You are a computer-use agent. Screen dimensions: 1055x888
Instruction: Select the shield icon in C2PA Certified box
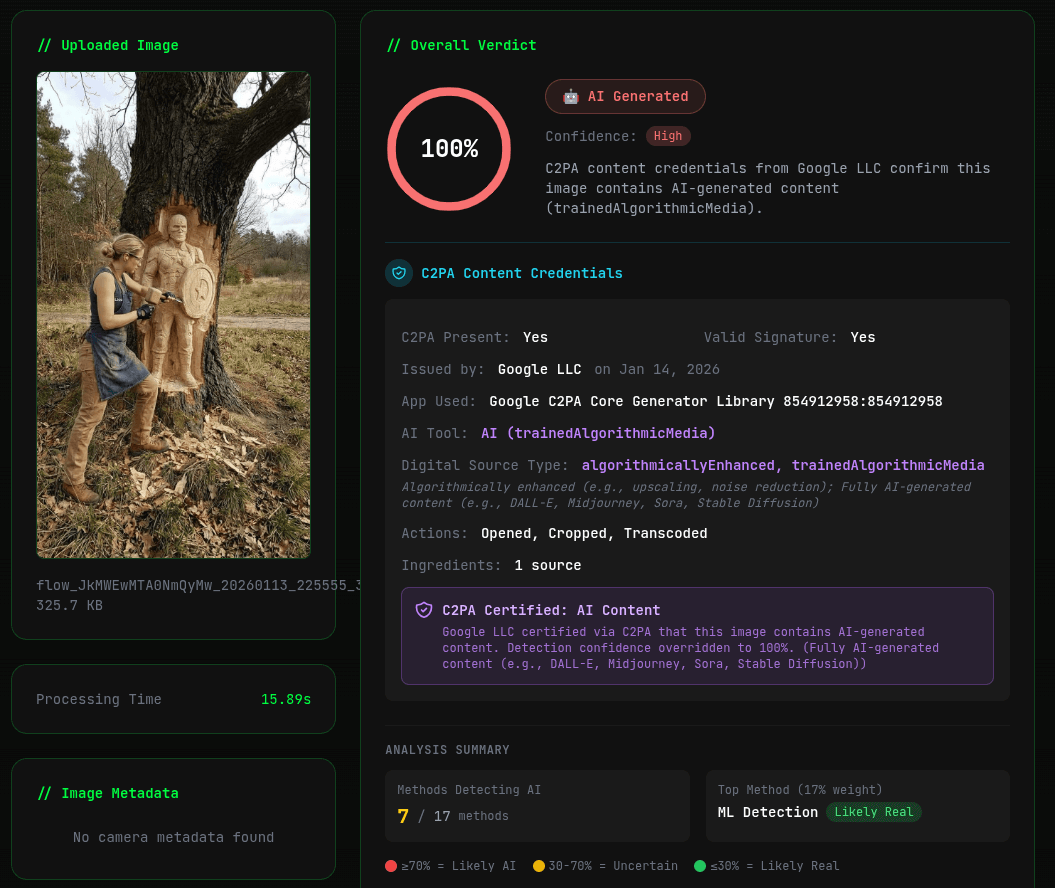(424, 609)
